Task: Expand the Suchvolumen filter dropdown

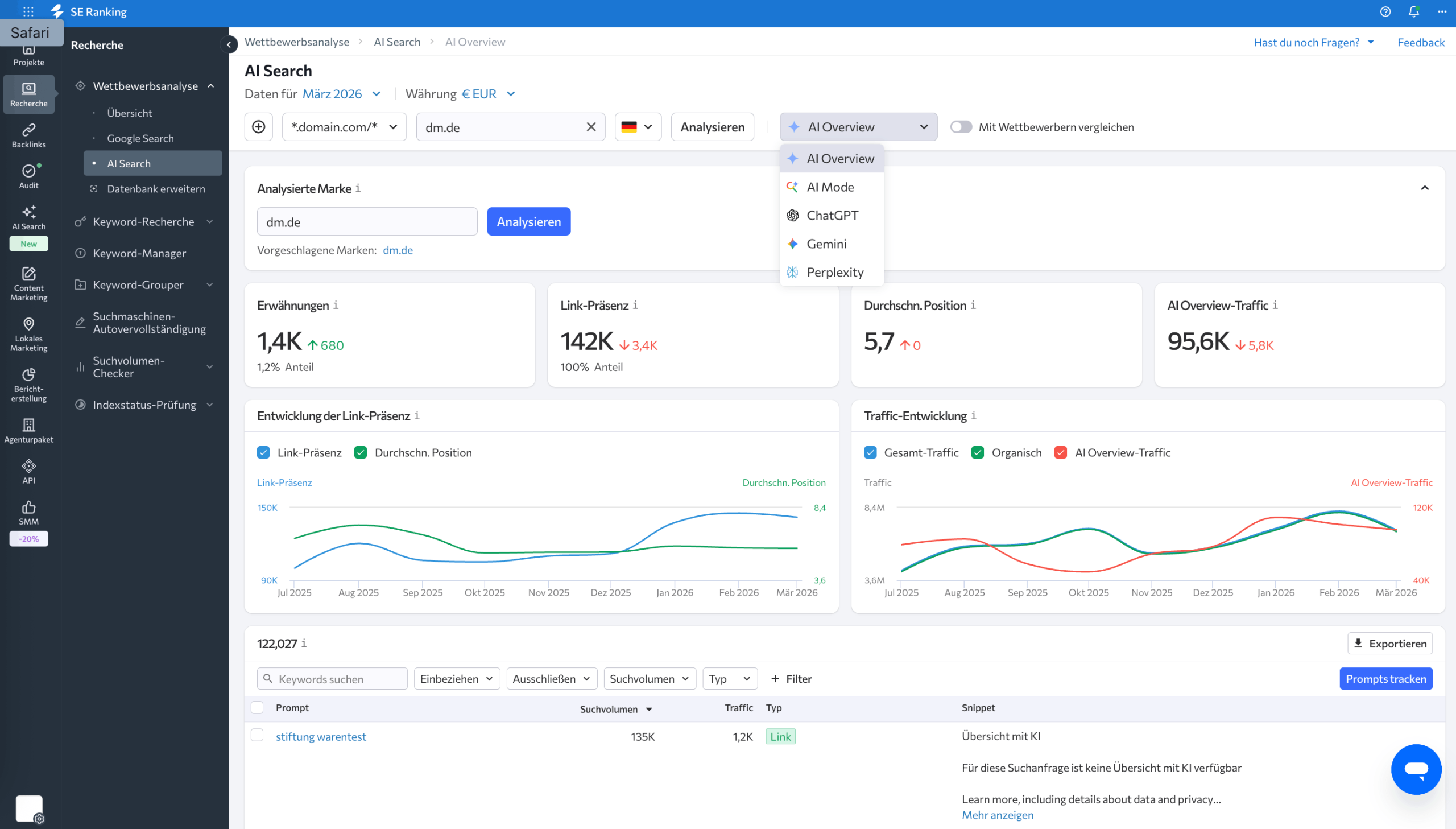Action: click(649, 679)
